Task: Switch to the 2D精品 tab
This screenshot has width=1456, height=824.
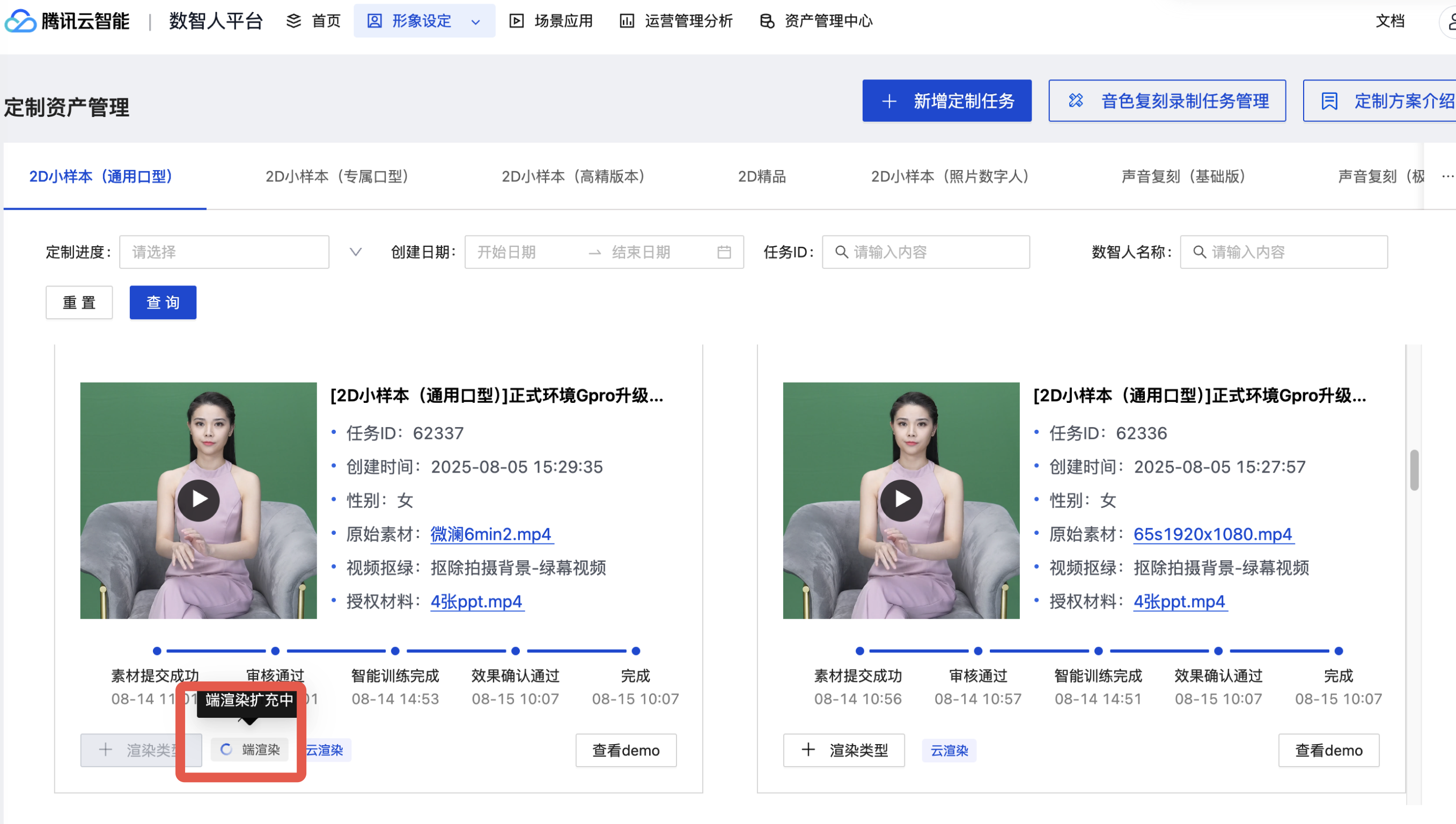Action: [761, 176]
